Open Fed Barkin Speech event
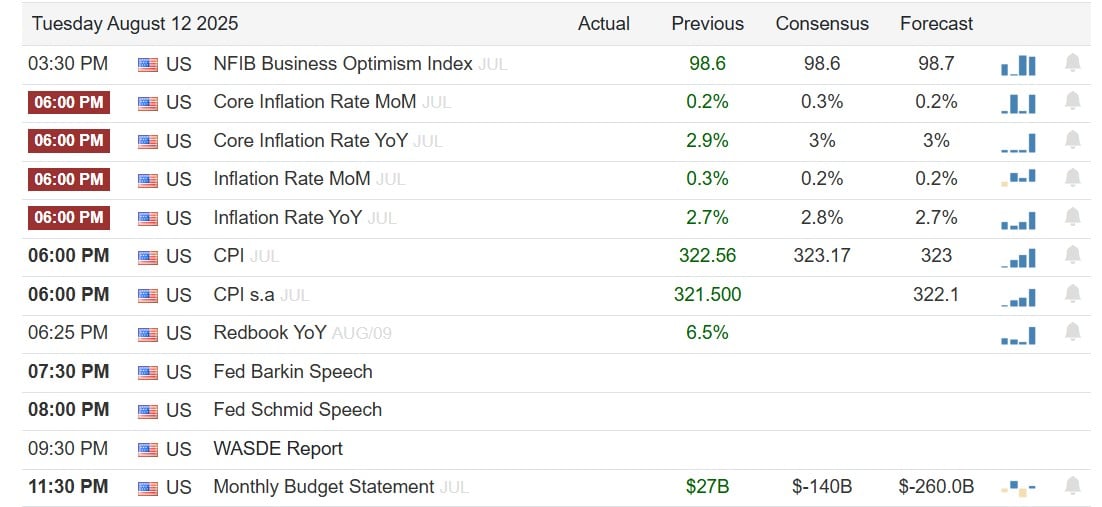Screen dimensions: 1102x507 click(293, 371)
